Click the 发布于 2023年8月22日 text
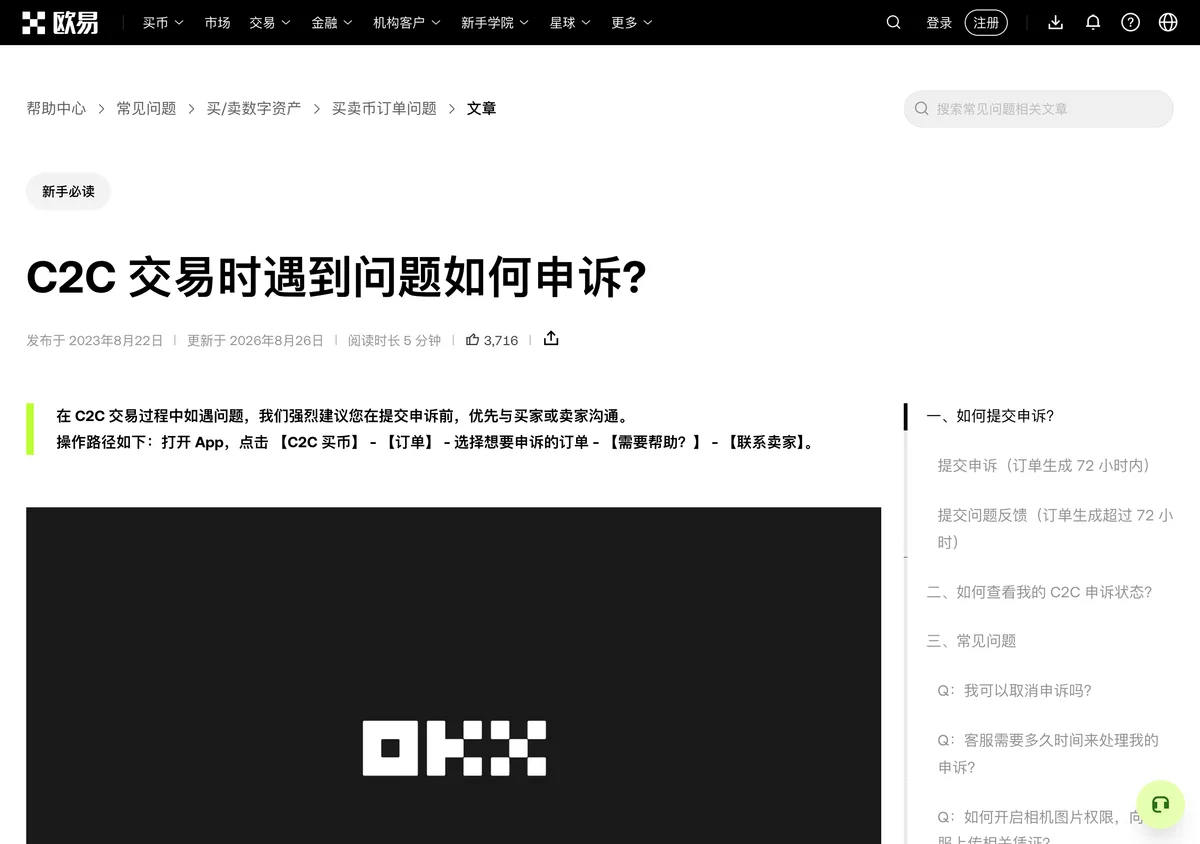Viewport: 1200px width, 844px height. point(94,340)
